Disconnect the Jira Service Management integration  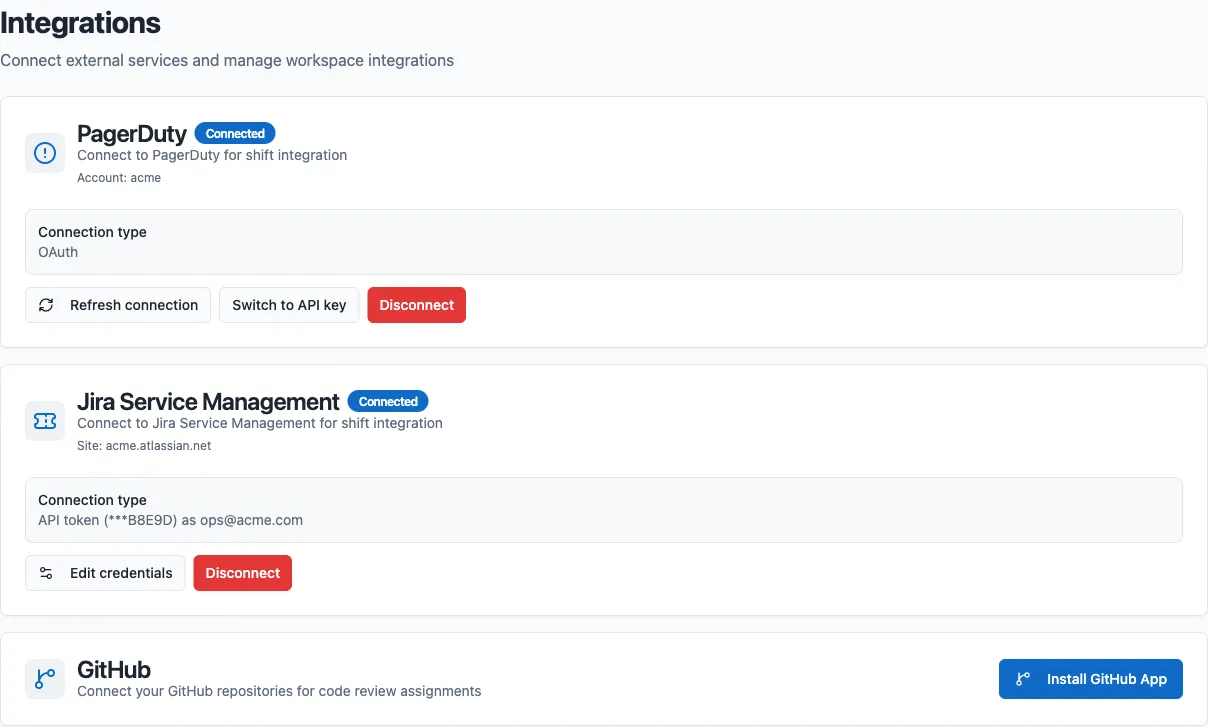click(243, 573)
